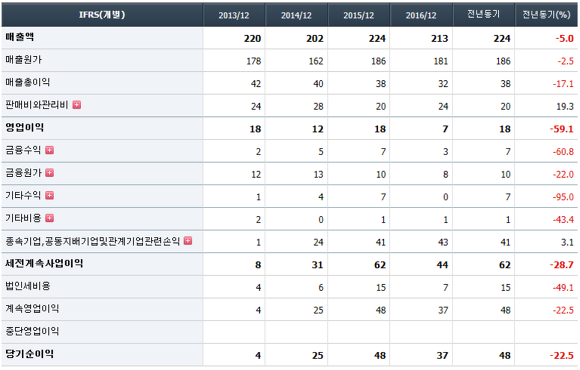Screen dimensions: 580x370
Task: Click 관계기업관련손익 value 43 for 2016/12
Action: pos(443,242)
